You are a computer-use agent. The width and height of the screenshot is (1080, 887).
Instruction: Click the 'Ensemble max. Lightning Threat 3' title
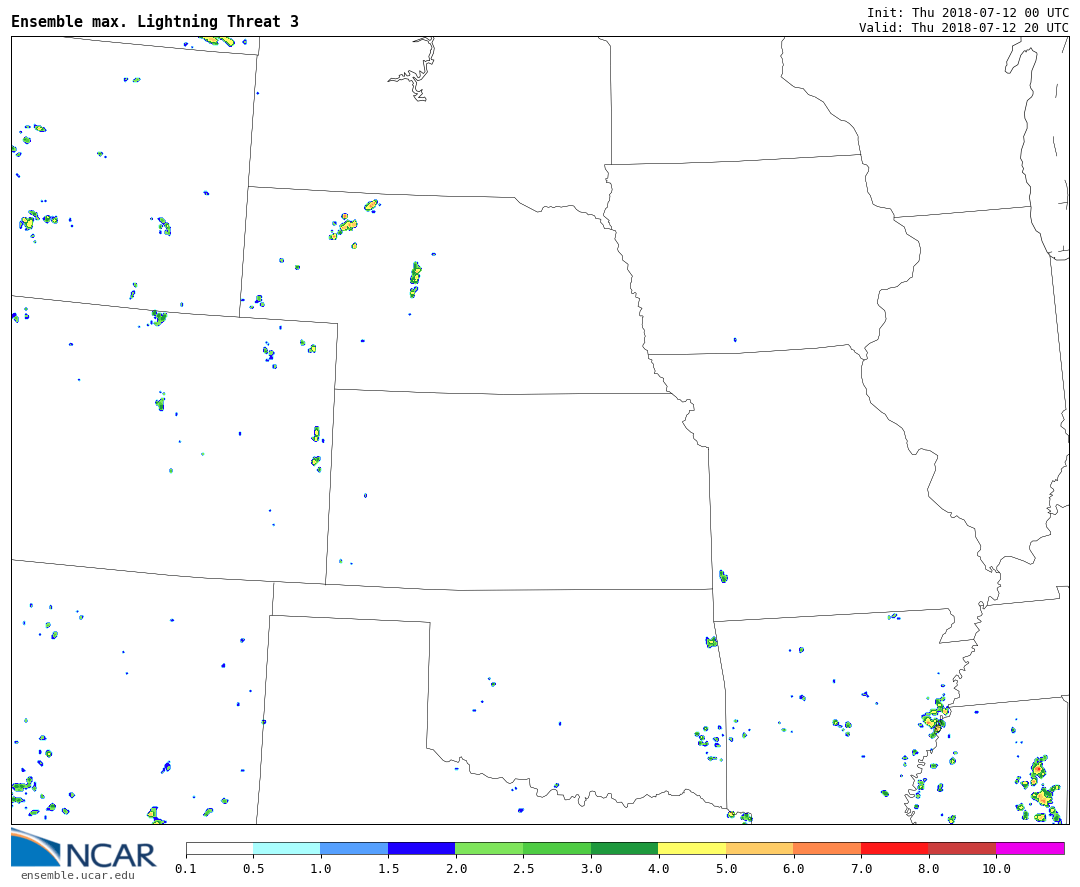pyautogui.click(x=155, y=22)
